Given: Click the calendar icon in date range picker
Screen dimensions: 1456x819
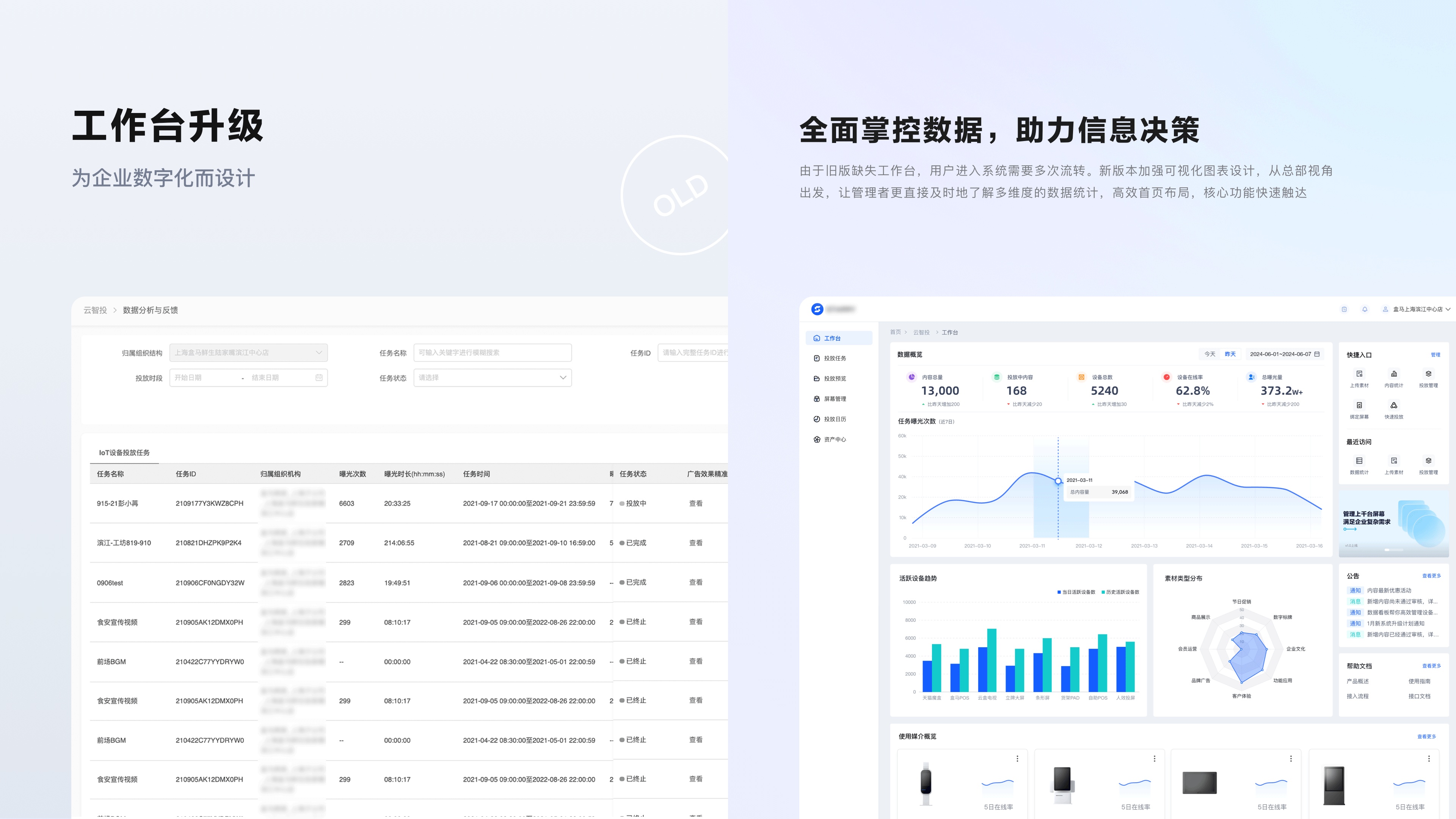Looking at the screenshot, I should 1317,355.
